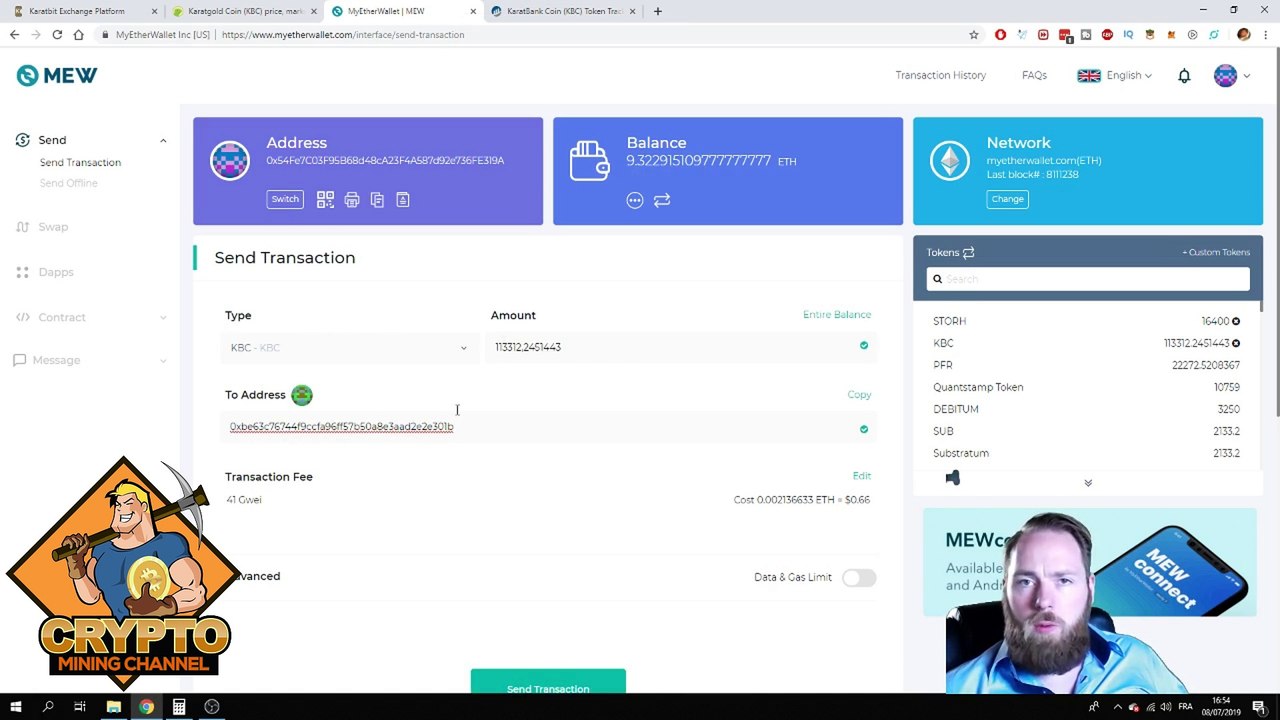Screen dimensions: 1280x720
Task: Click the last document icon in the Address card
Action: click(403, 200)
